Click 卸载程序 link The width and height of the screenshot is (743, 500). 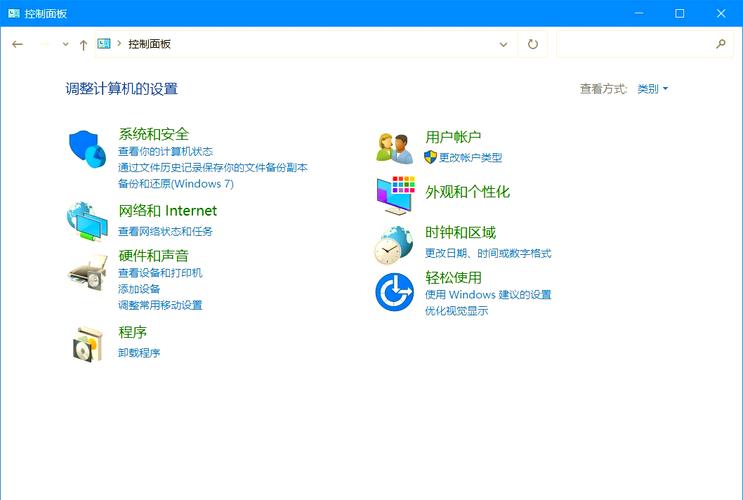pyautogui.click(x=139, y=353)
